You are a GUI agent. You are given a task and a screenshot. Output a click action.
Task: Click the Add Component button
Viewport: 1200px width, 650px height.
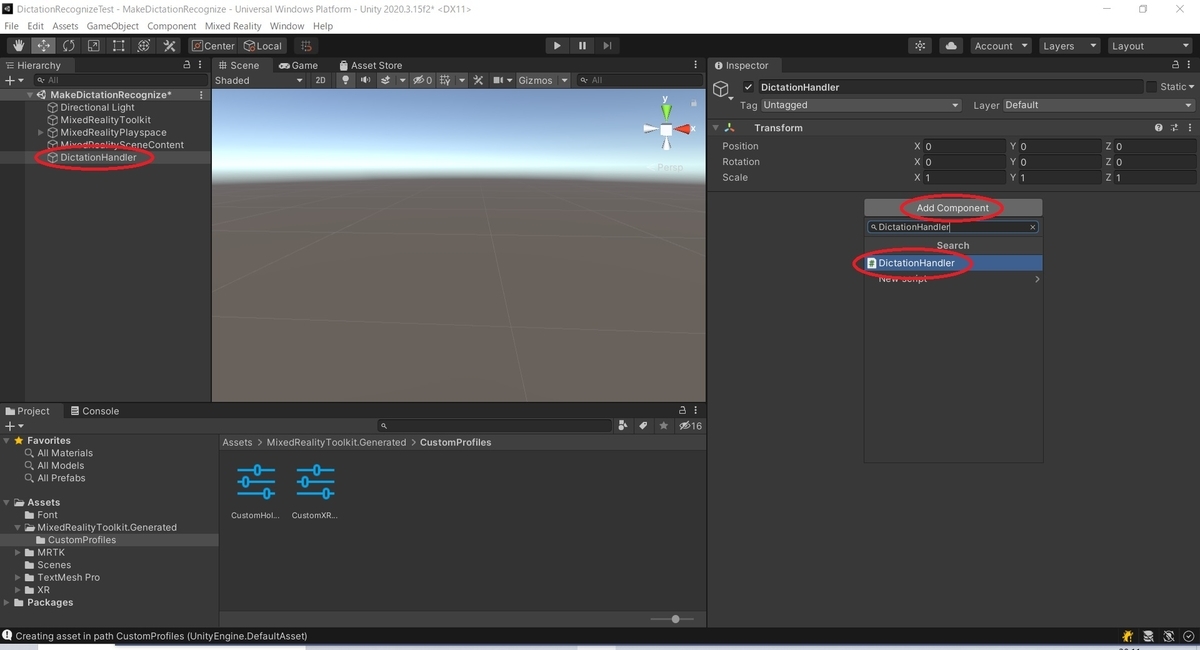(x=953, y=208)
